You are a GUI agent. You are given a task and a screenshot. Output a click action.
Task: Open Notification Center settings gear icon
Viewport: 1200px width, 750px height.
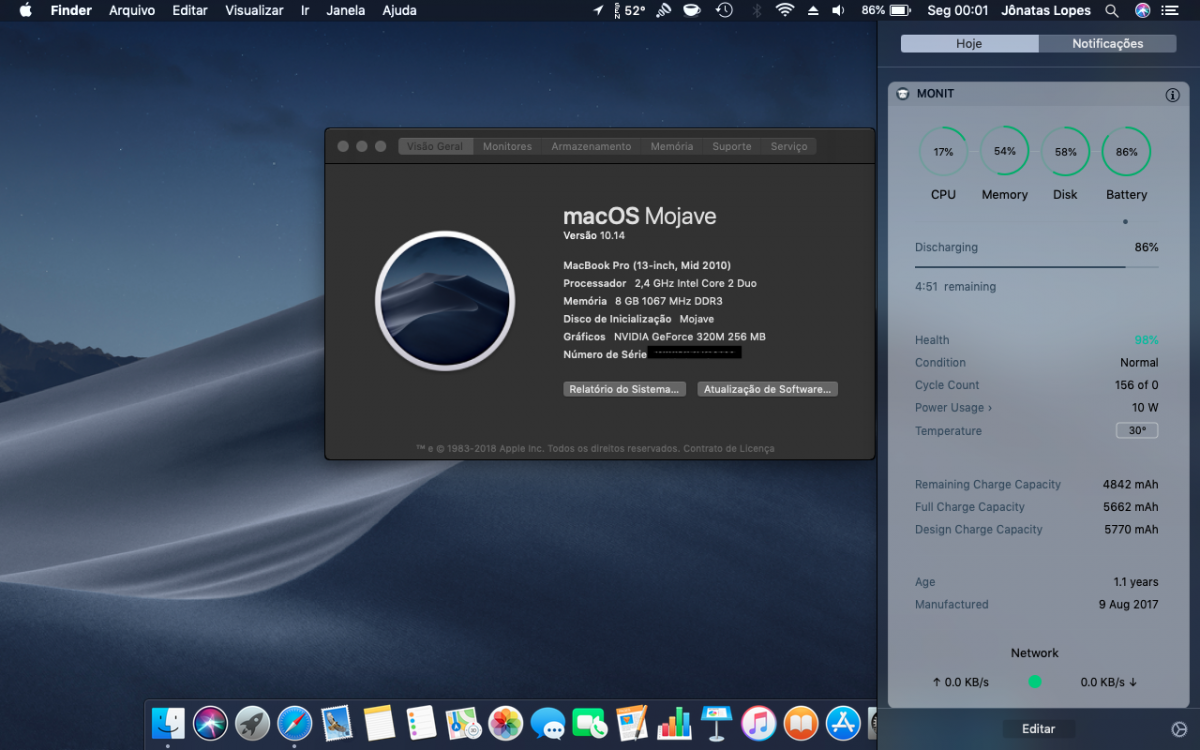[x=1178, y=729]
